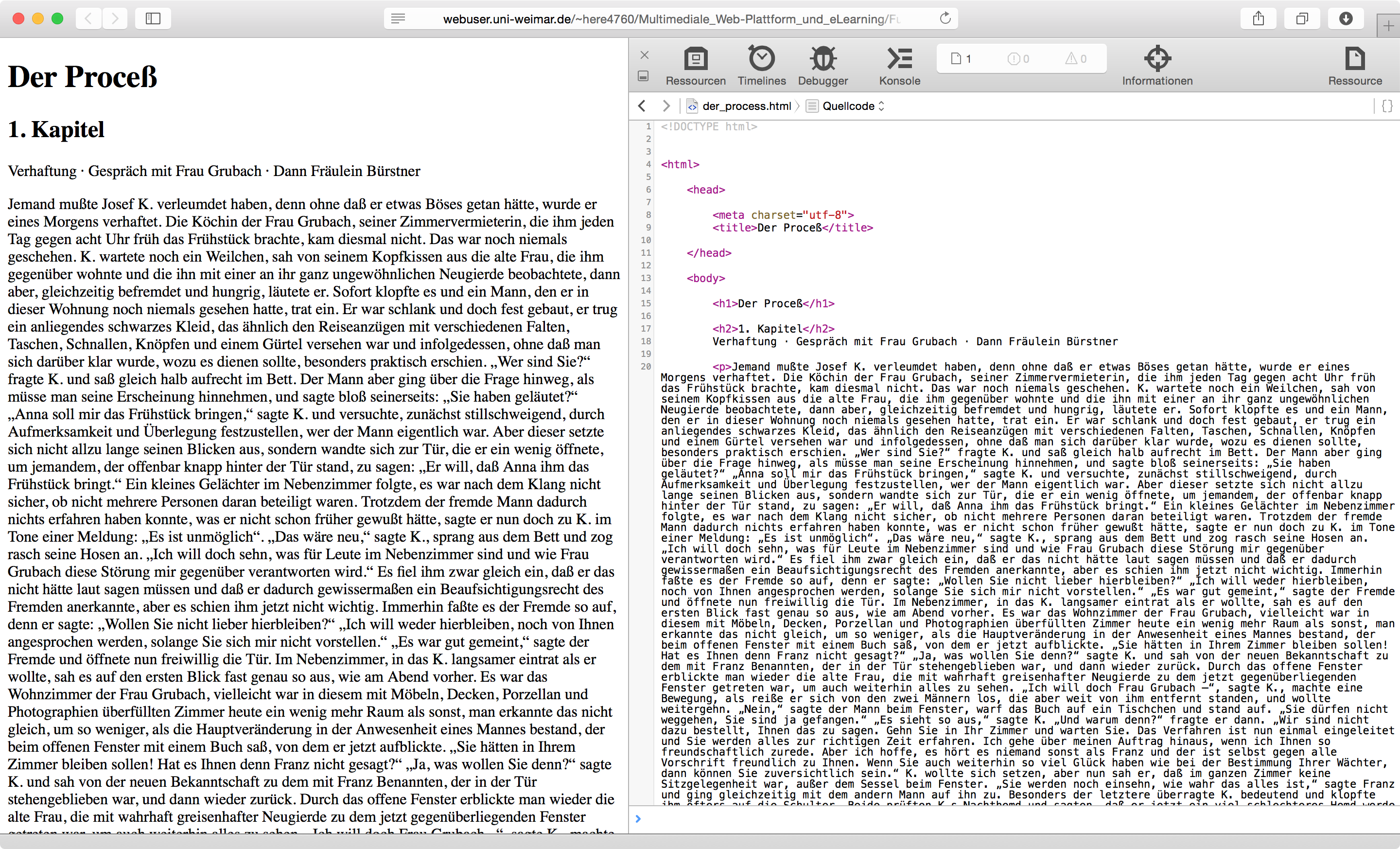Go back to the previous page in Safari

pos(88,19)
